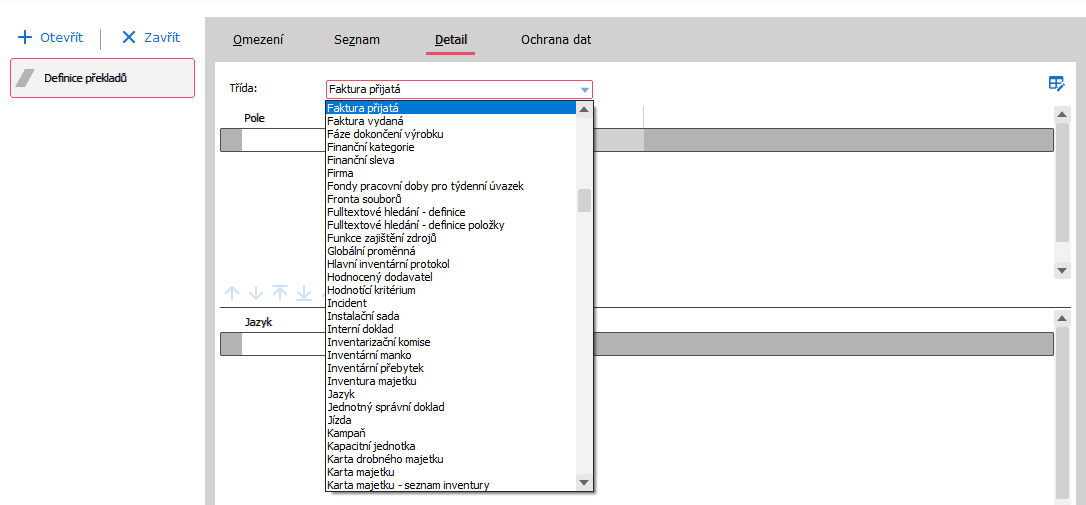Screen dimensions: 1086x505
Task: Click the move row to bottom arrow
Action: (x=304, y=293)
